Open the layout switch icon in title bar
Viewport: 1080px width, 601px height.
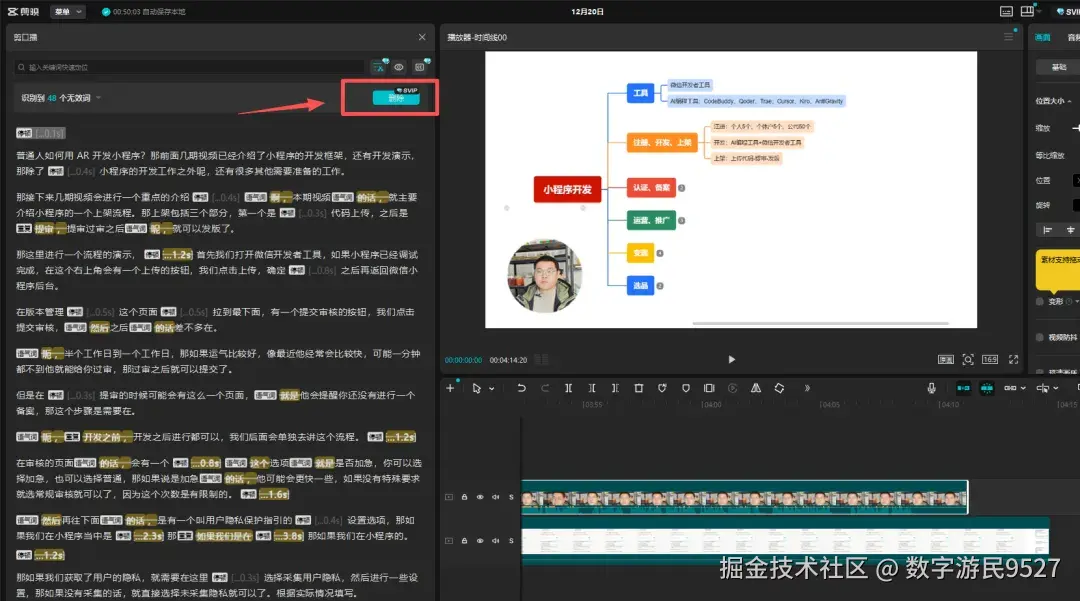pyautogui.click(x=1027, y=11)
